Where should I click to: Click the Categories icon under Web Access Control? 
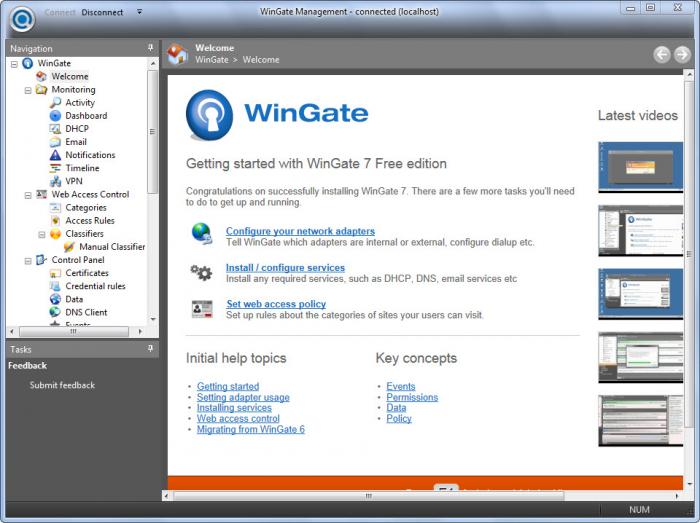[x=55, y=208]
